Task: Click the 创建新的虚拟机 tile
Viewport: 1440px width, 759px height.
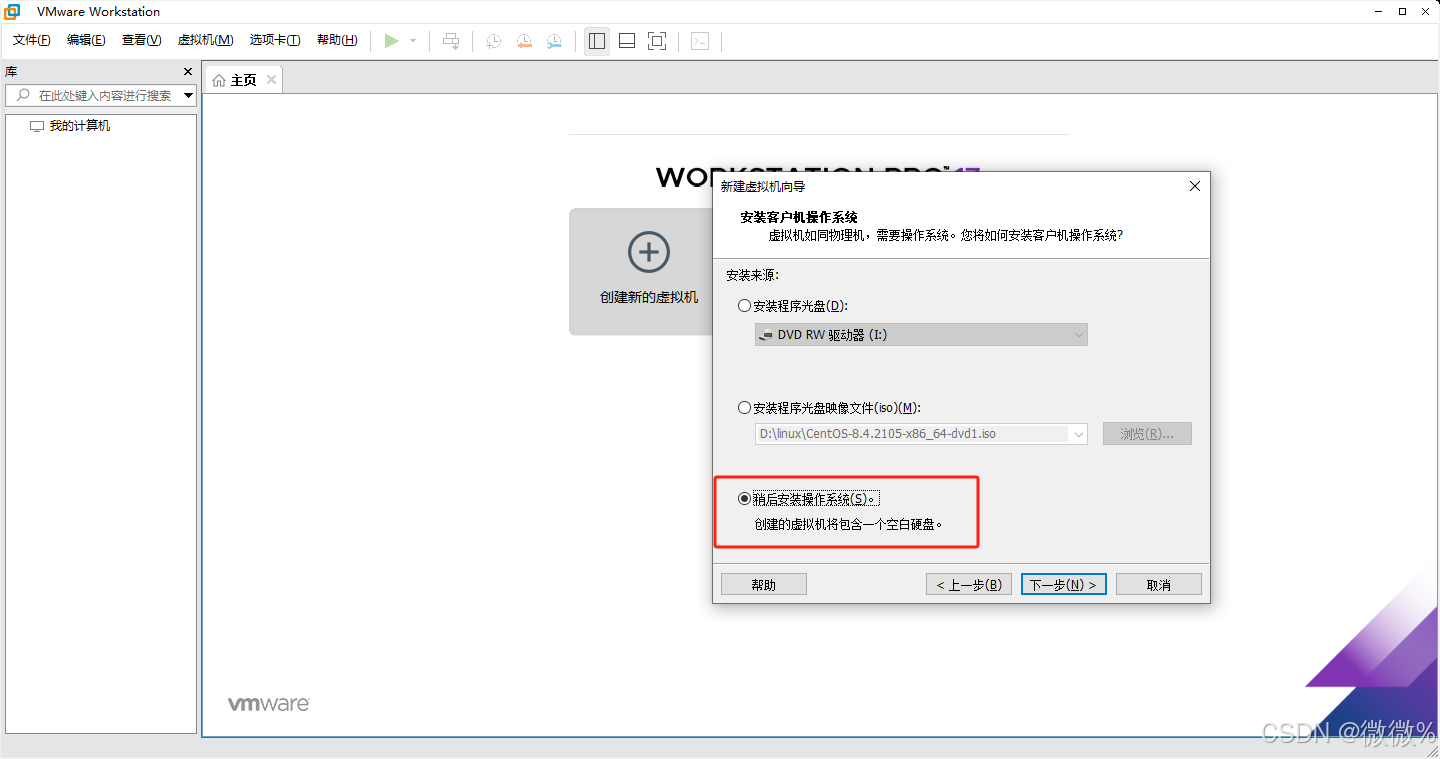Action: click(641, 271)
